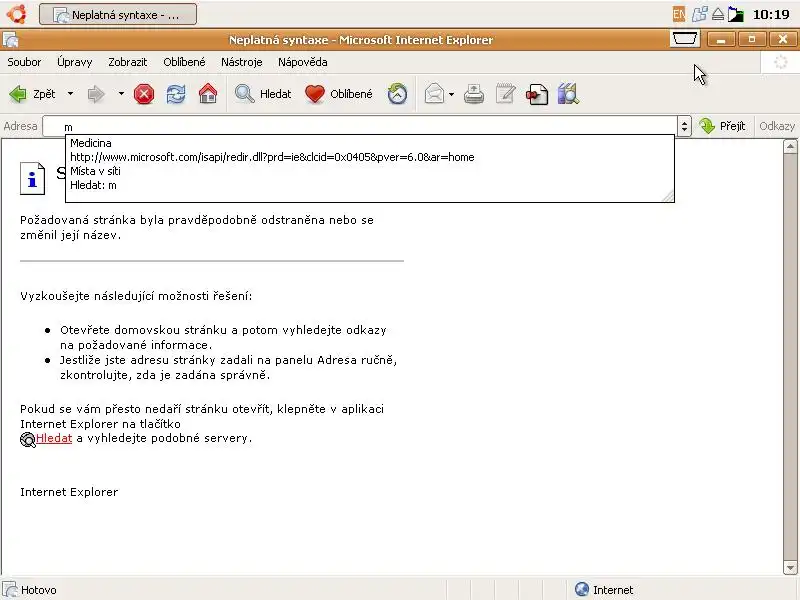Open the Nápověda menu
This screenshot has height=600, width=800.
pyautogui.click(x=303, y=62)
